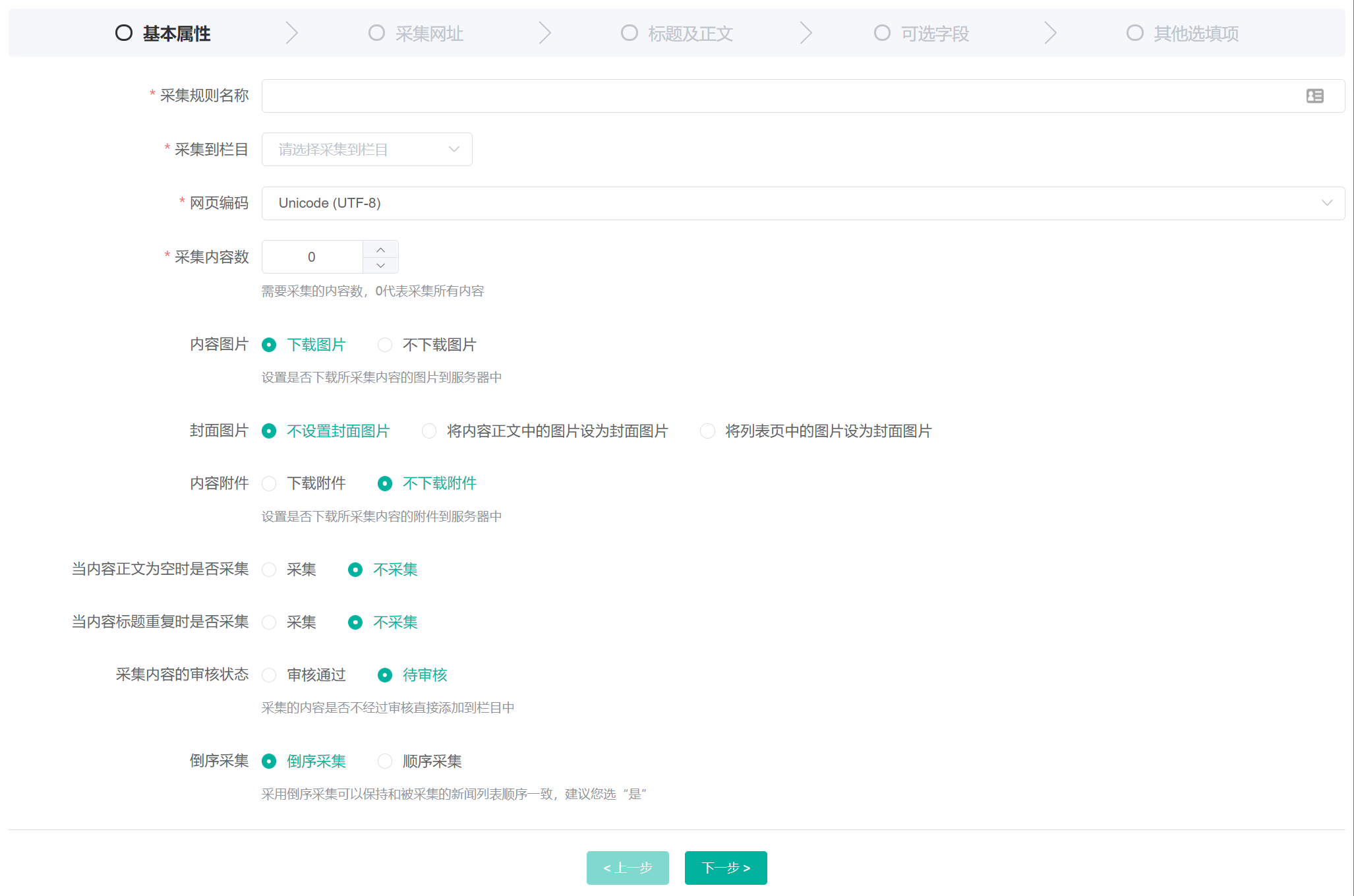1354x896 pixels.
Task: Choose the 下载附件 radio button
Action: [x=269, y=483]
